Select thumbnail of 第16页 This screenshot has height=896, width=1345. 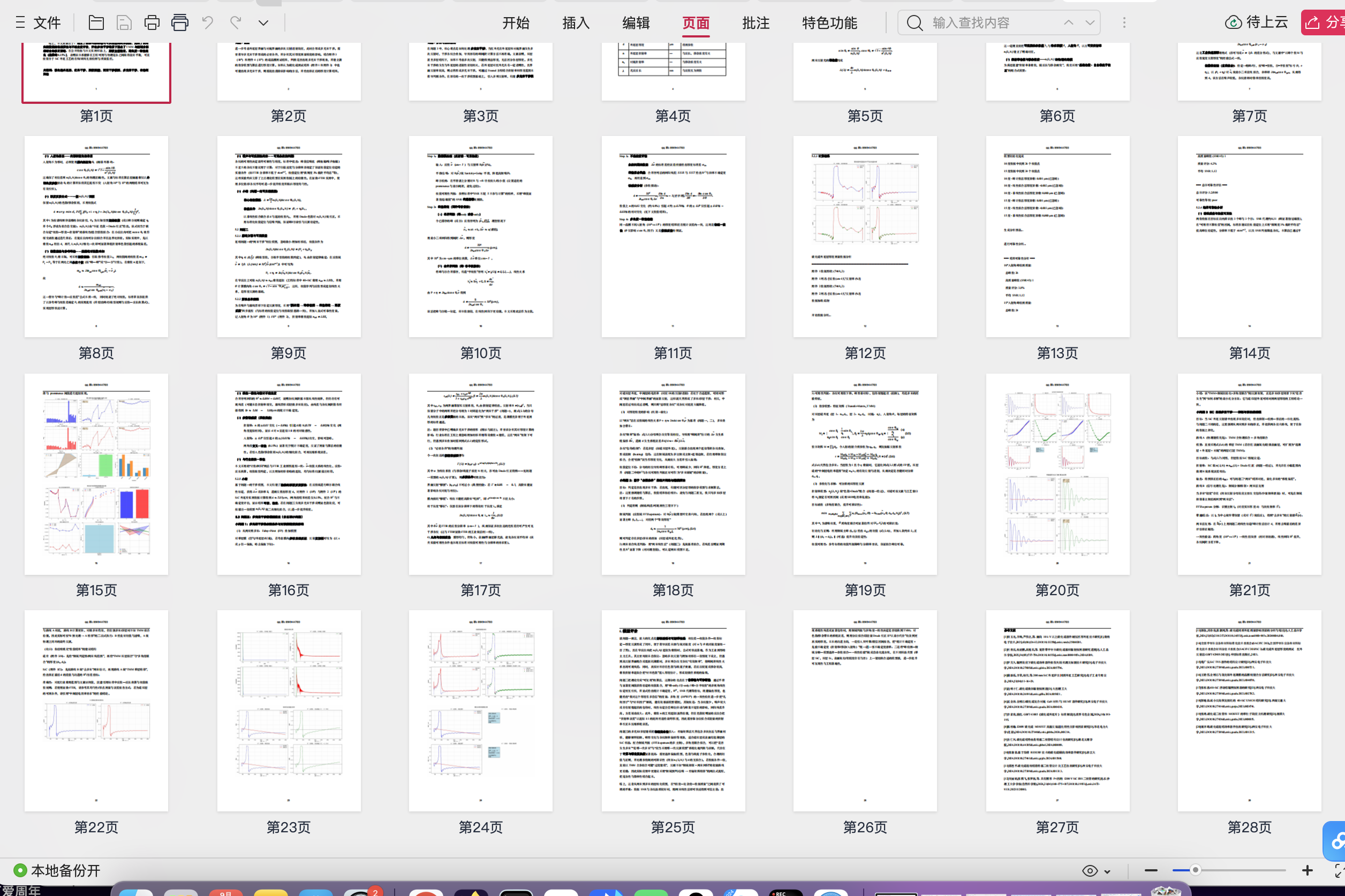pos(289,474)
